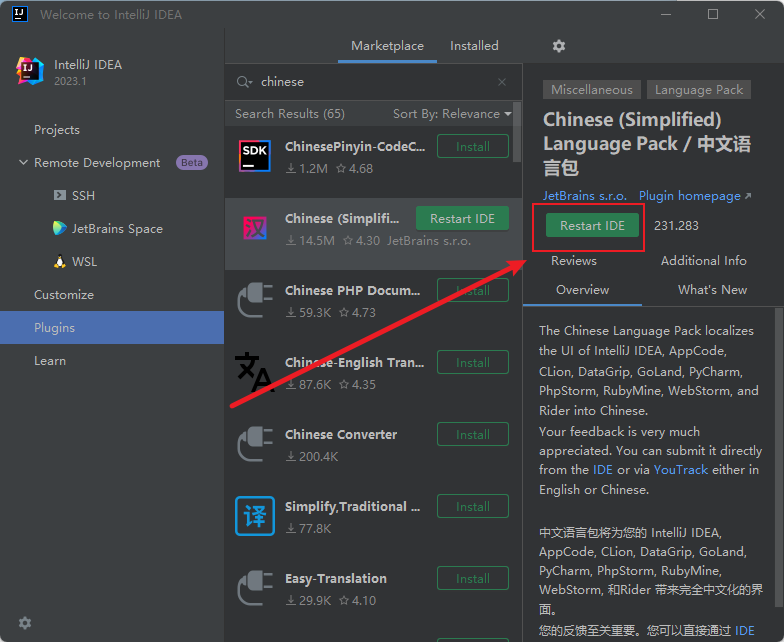Switch to the Installed tab
Image resolution: width=784 pixels, height=642 pixels.
point(474,46)
